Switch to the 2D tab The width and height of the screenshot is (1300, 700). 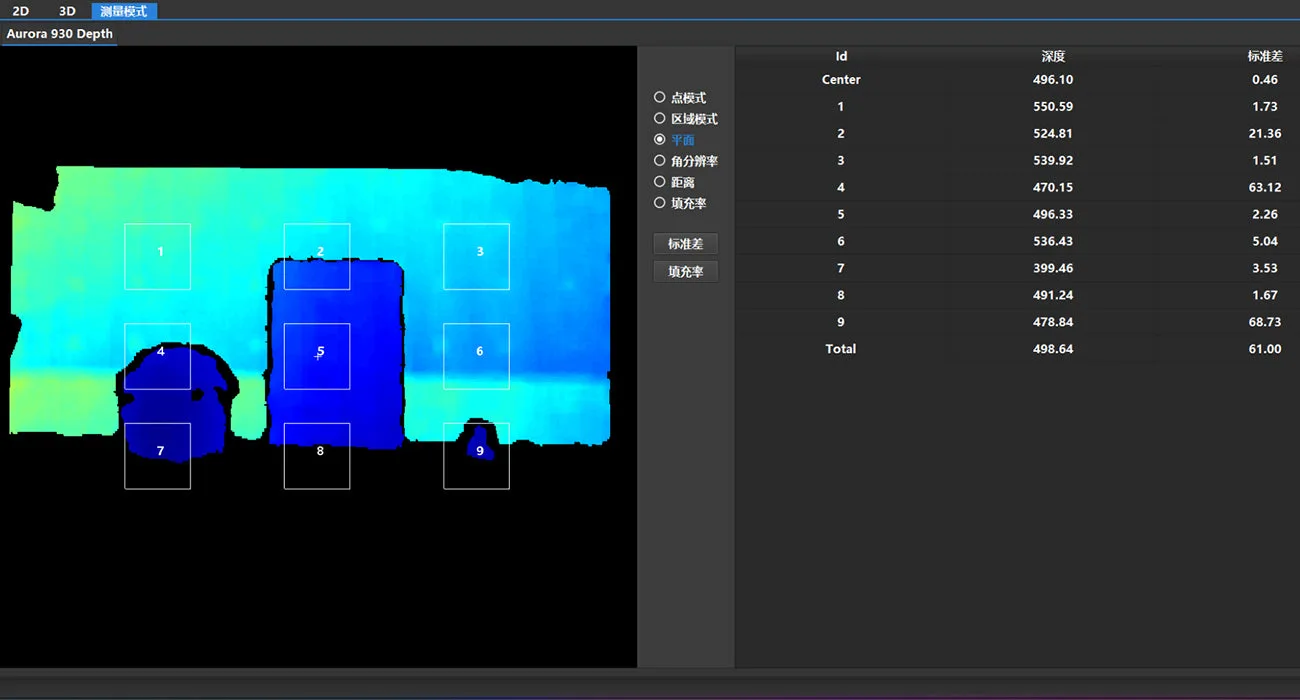[20, 11]
